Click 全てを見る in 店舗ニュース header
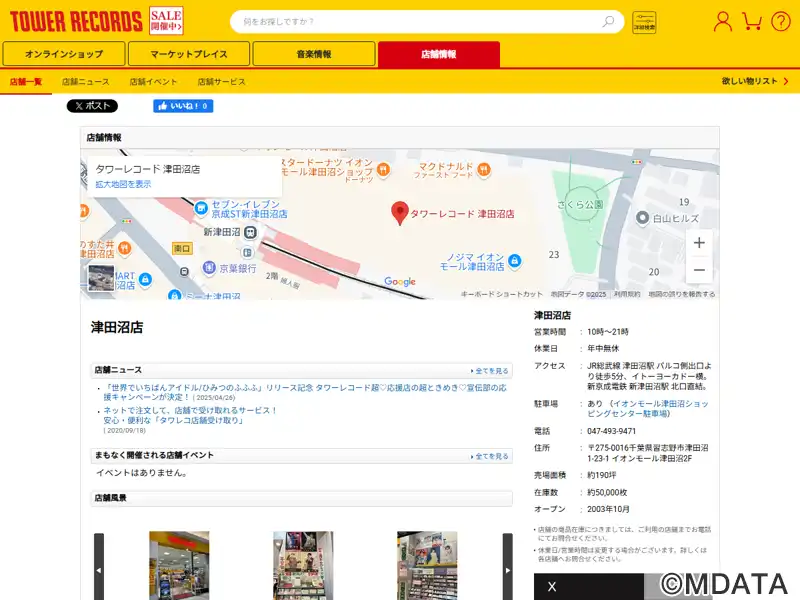Image resolution: width=800 pixels, height=600 pixels. pos(490,371)
